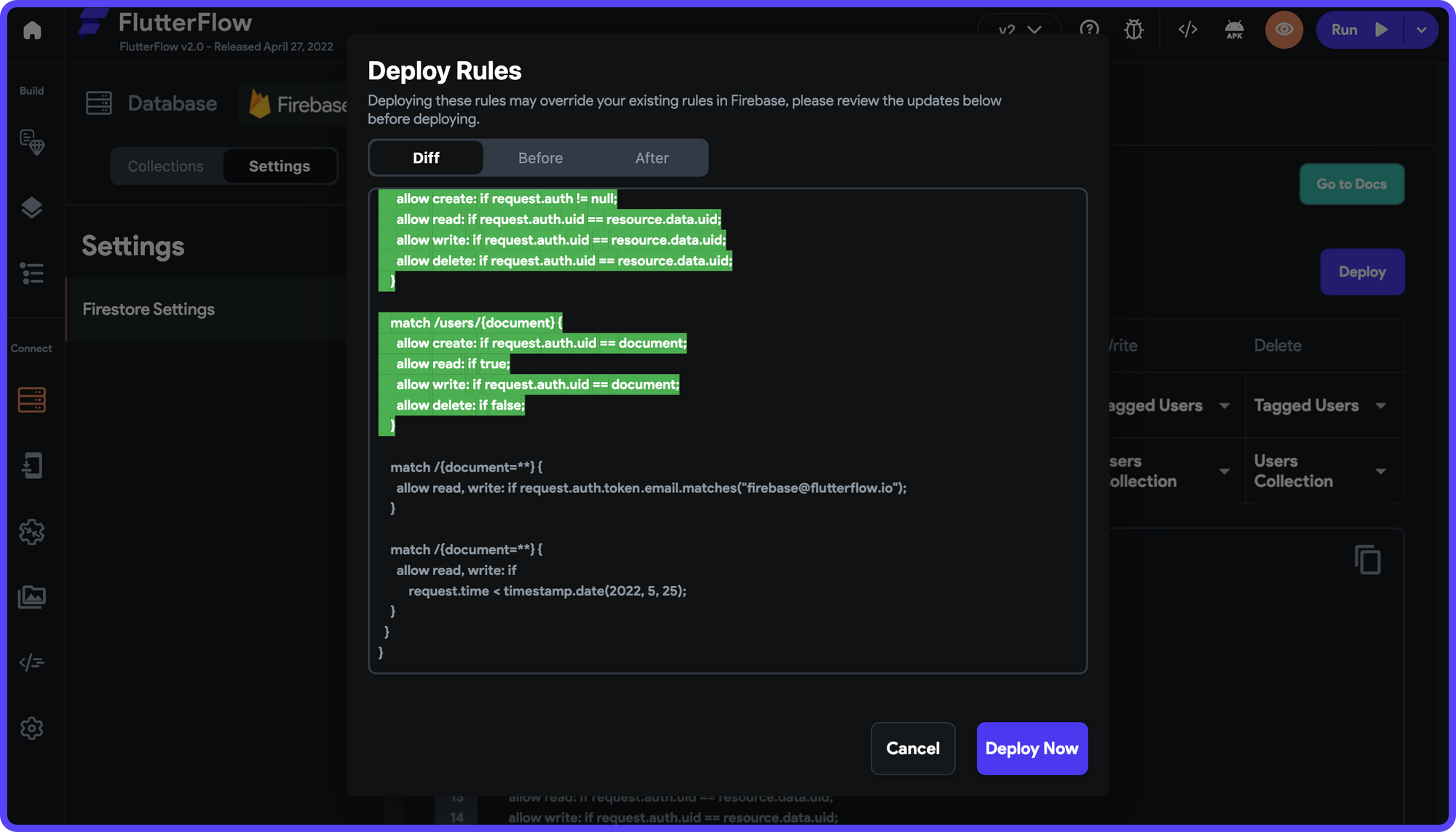Click the bug report icon
The width and height of the screenshot is (1456, 832).
[1133, 30]
